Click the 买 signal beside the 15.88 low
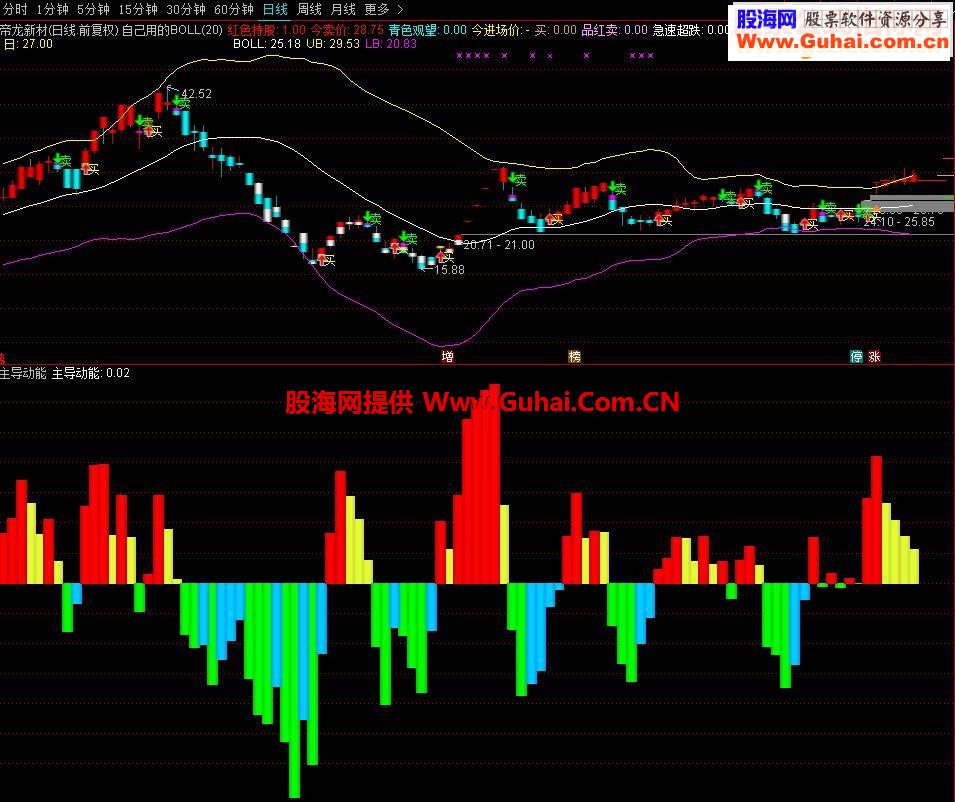 (x=448, y=258)
